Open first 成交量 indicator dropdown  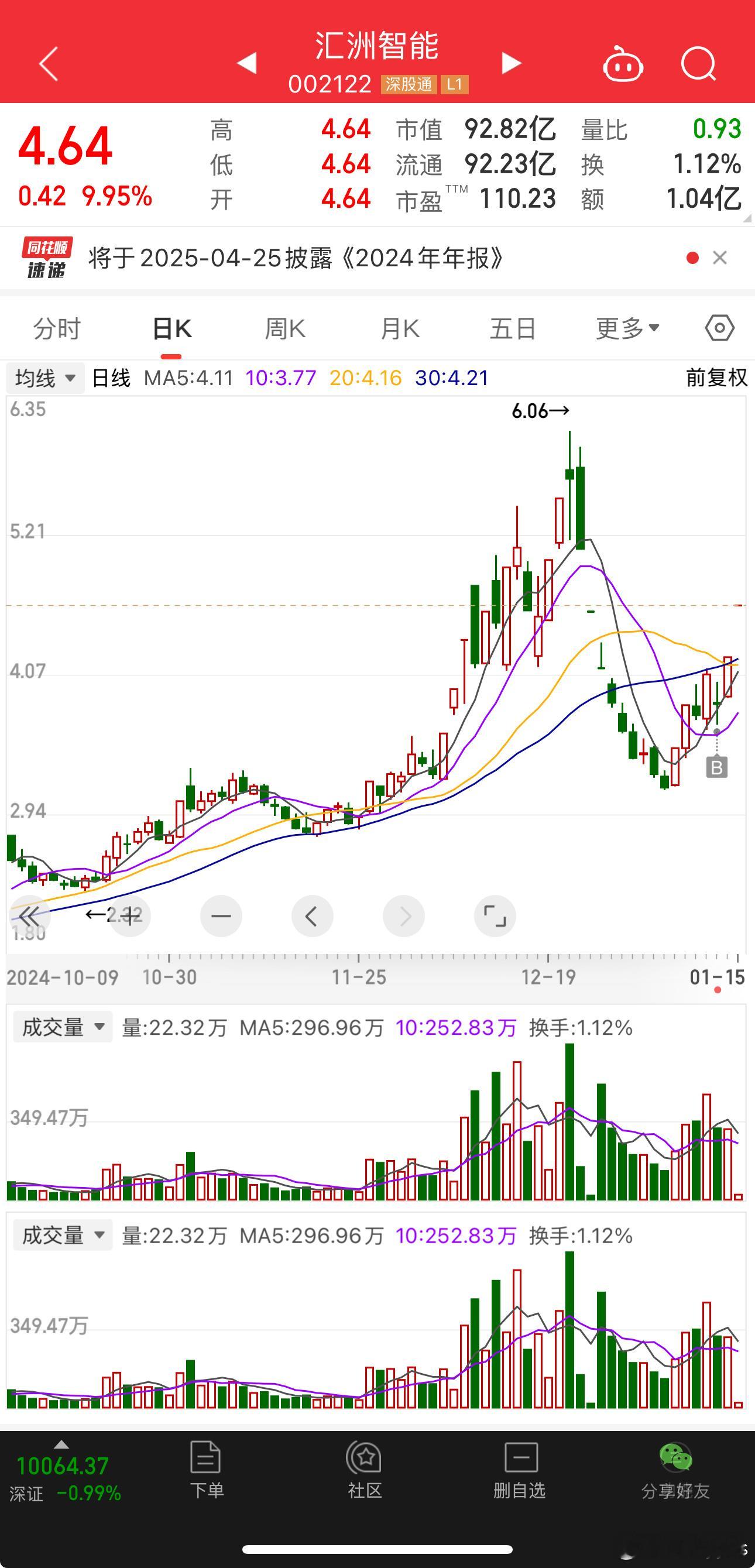coord(63,1027)
